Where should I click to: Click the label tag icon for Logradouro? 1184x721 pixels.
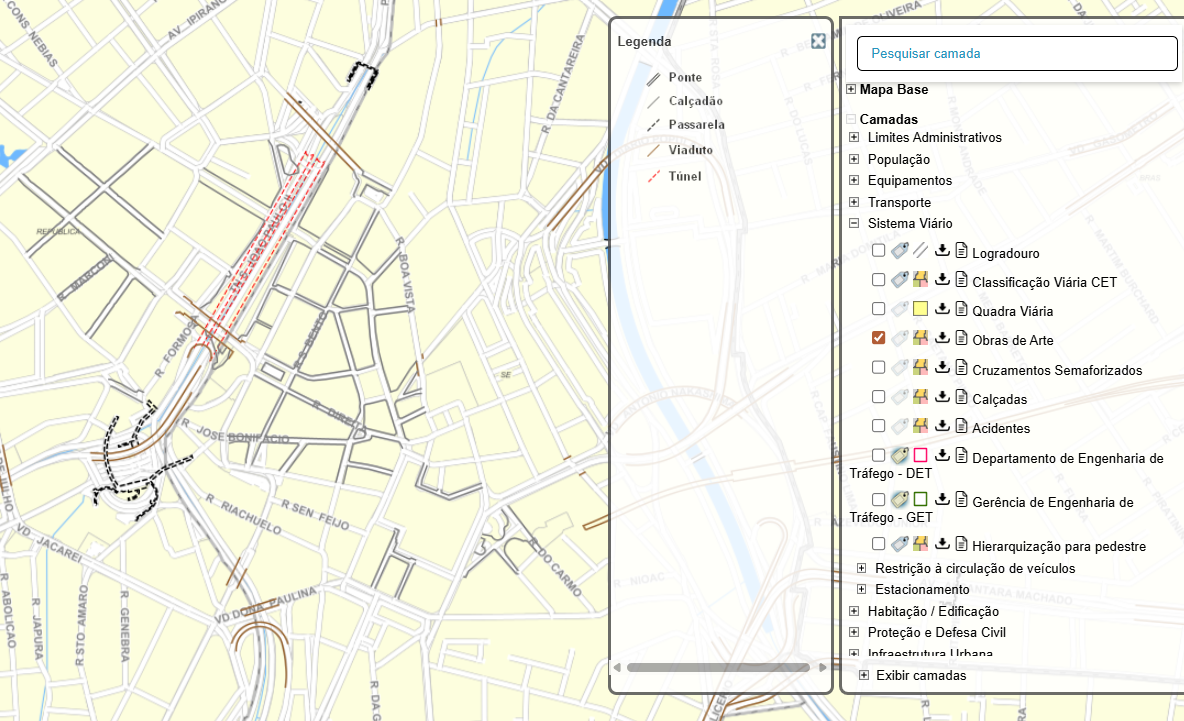pos(900,251)
